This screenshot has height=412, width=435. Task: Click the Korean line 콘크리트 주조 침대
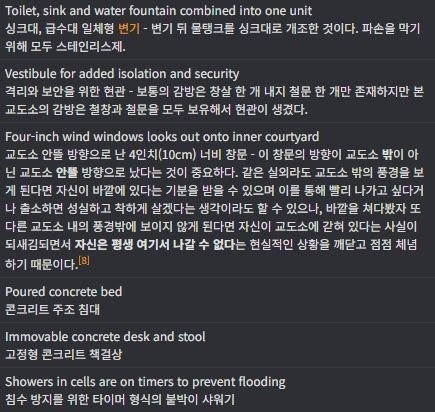tap(53, 310)
